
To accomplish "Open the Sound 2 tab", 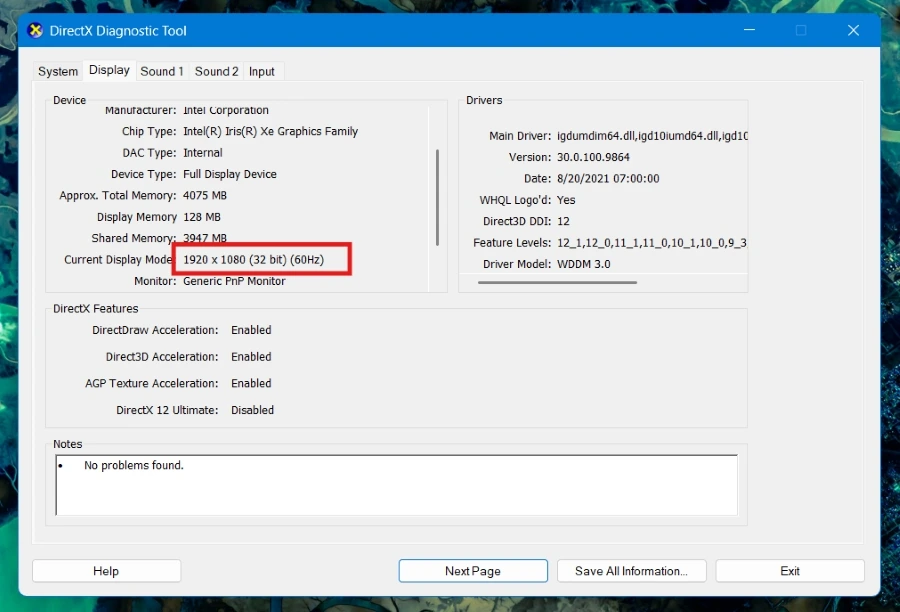I will 216,71.
